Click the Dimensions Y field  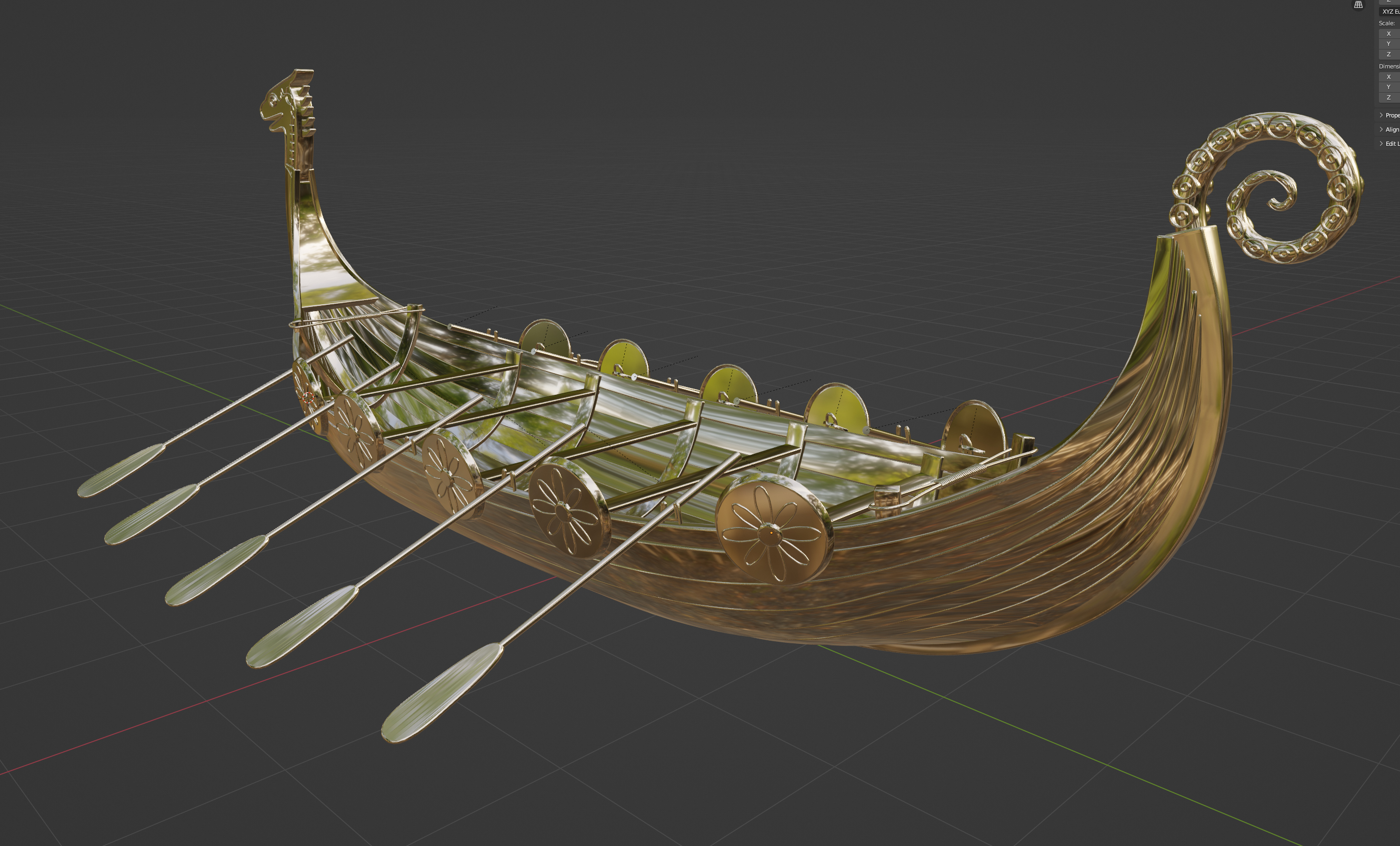[1390, 87]
